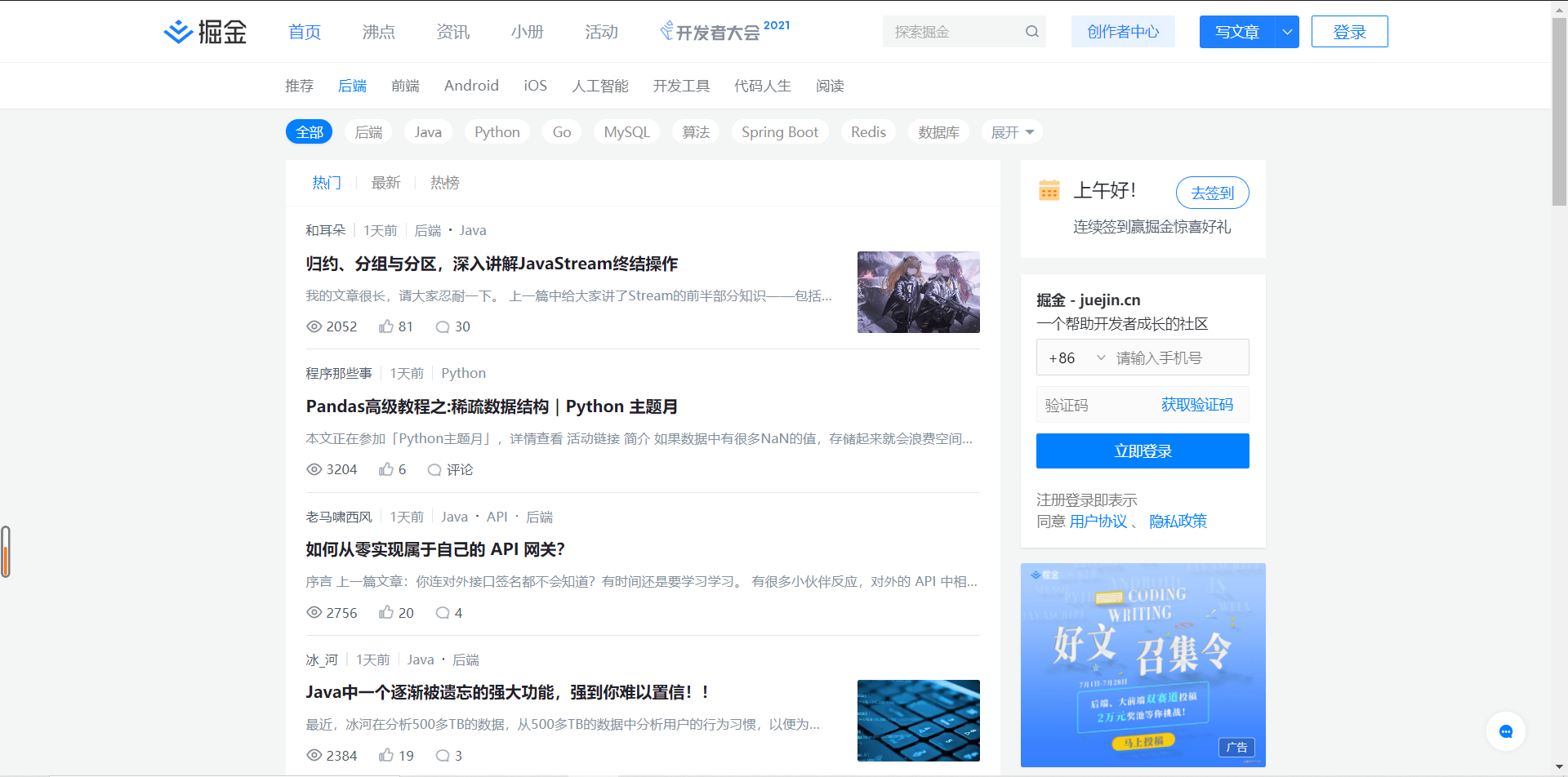This screenshot has height=777, width=1568.
Task: Filter by Redis tag pill
Action: pyautogui.click(x=868, y=132)
